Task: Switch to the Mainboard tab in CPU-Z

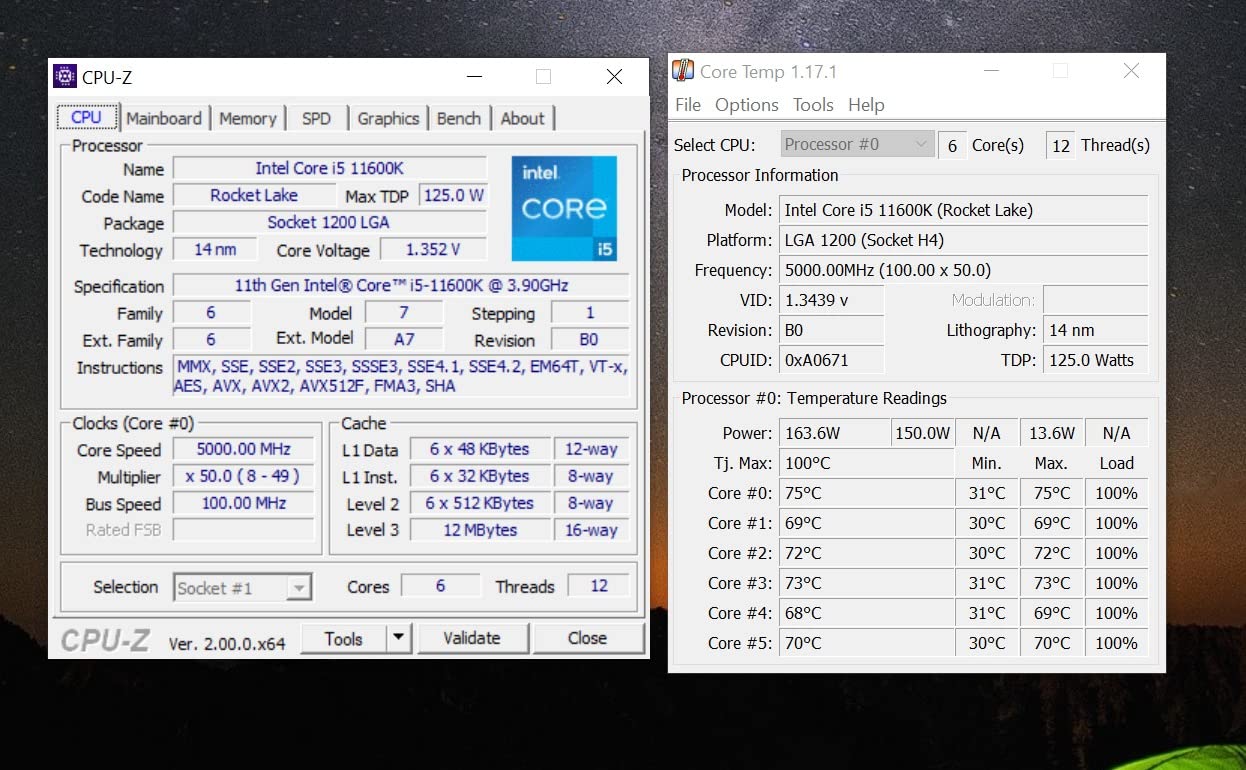Action: point(164,118)
